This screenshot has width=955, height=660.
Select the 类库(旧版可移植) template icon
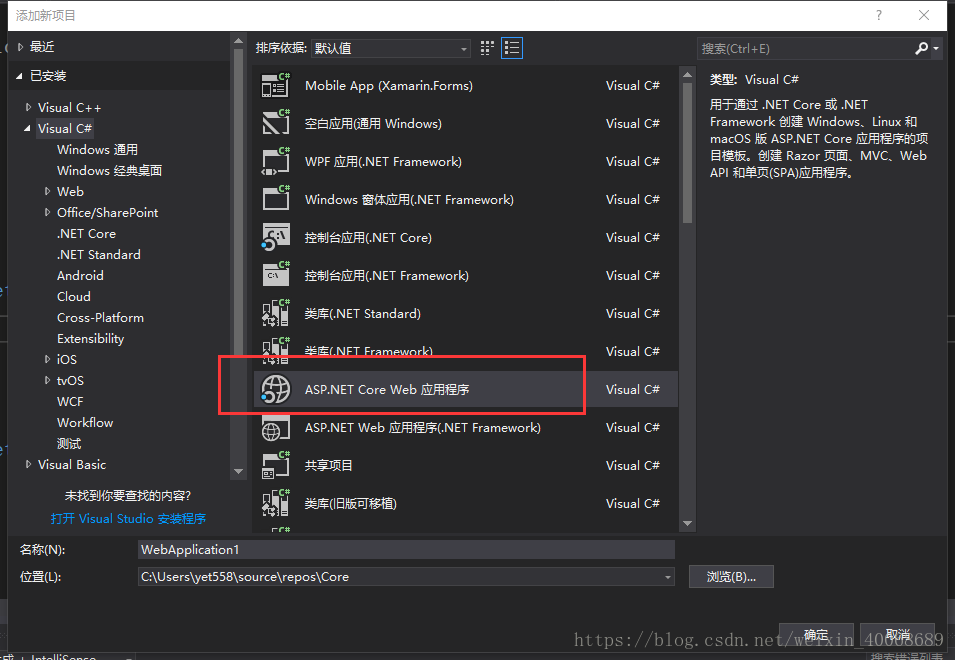pos(275,503)
